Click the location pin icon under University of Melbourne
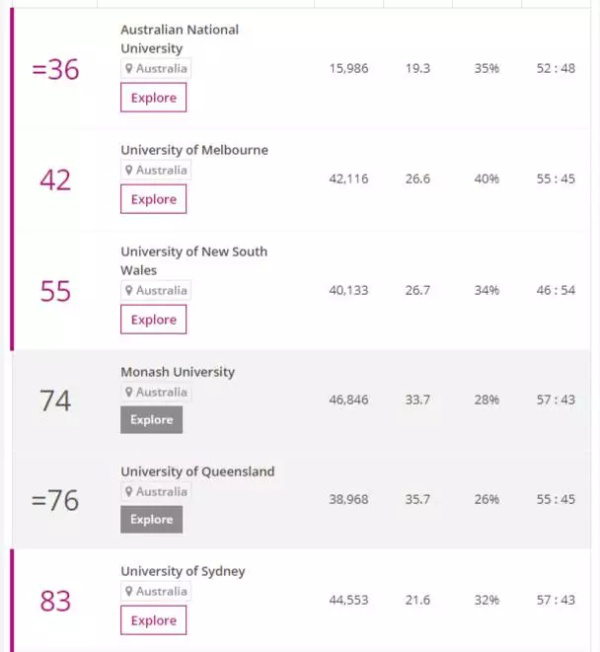Viewport: 600px width, 652px height. [x=129, y=170]
